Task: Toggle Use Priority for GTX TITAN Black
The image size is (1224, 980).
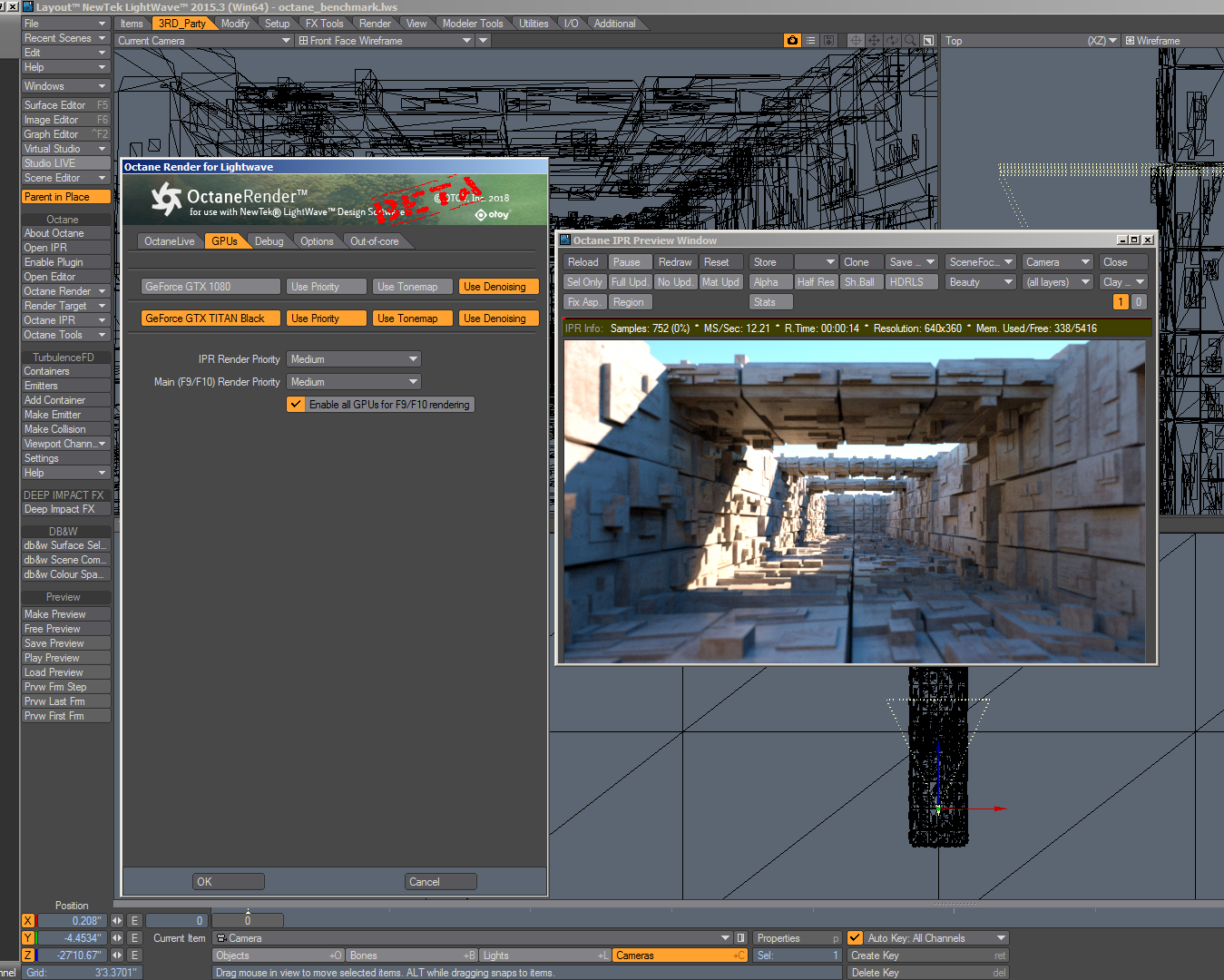Action: (327, 318)
